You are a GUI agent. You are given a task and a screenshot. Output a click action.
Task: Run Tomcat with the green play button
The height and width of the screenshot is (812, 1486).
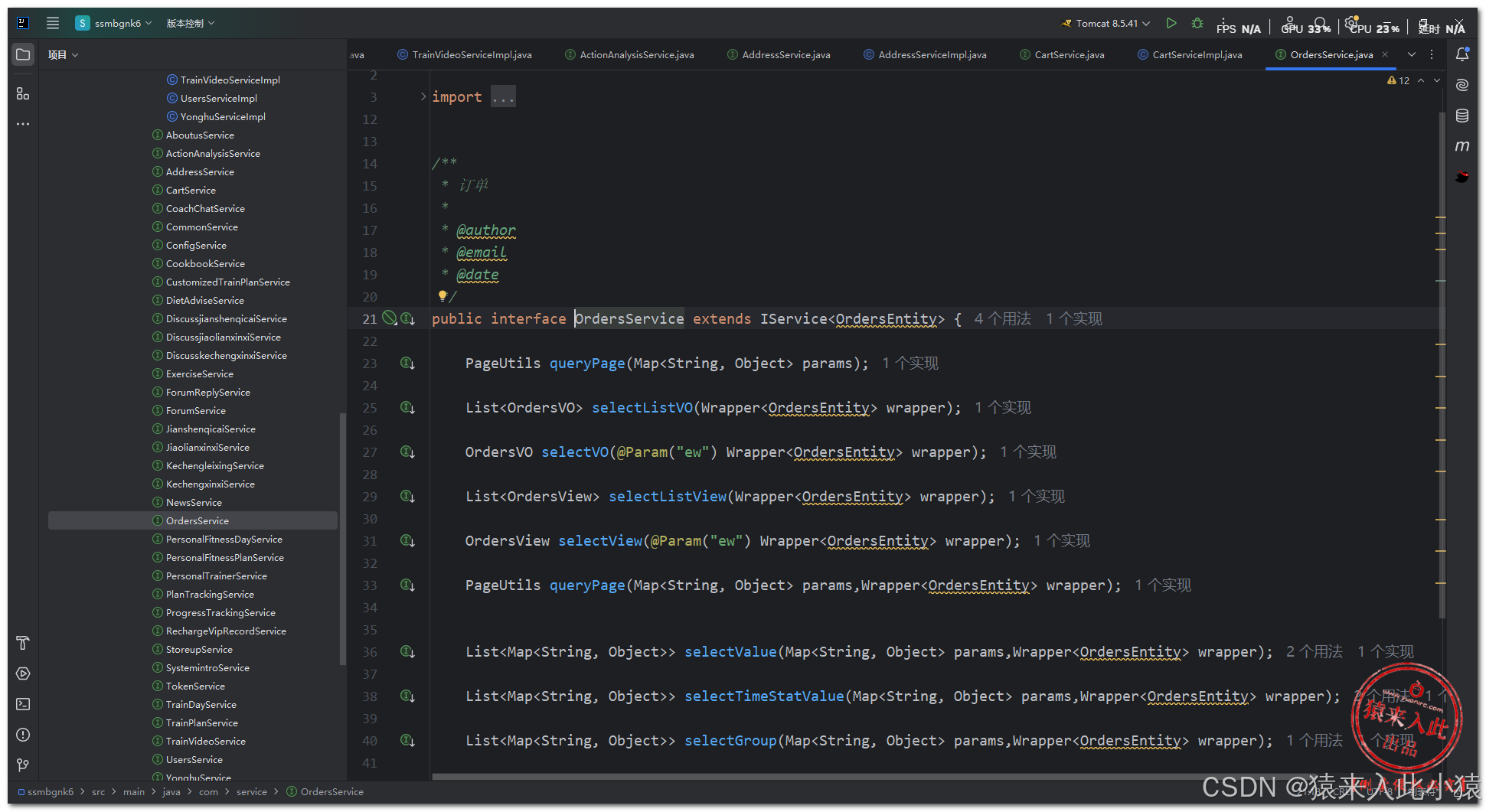click(1171, 23)
